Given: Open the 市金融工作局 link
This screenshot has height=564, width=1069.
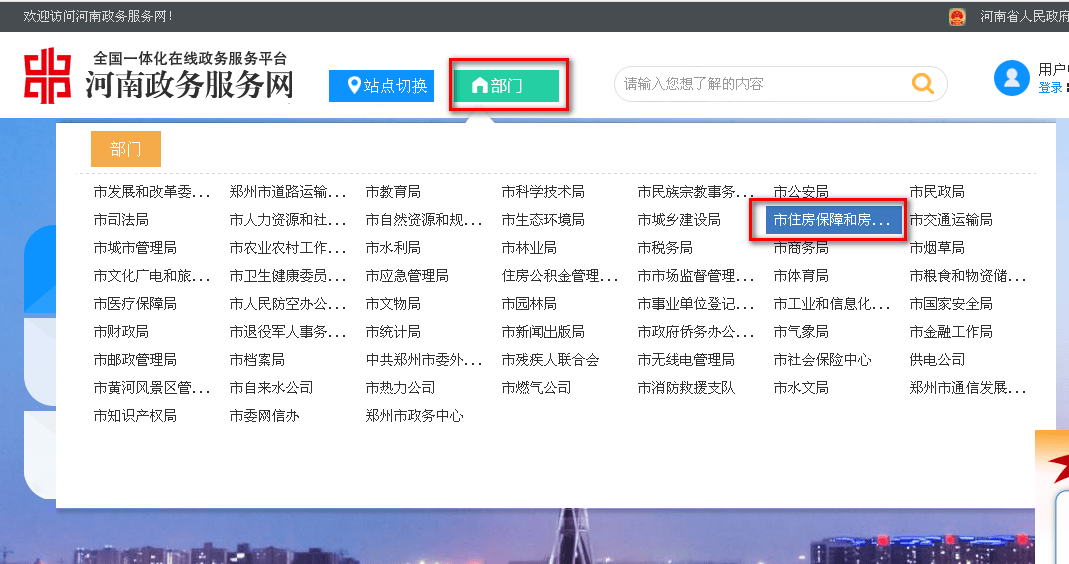Looking at the screenshot, I should (x=951, y=331).
